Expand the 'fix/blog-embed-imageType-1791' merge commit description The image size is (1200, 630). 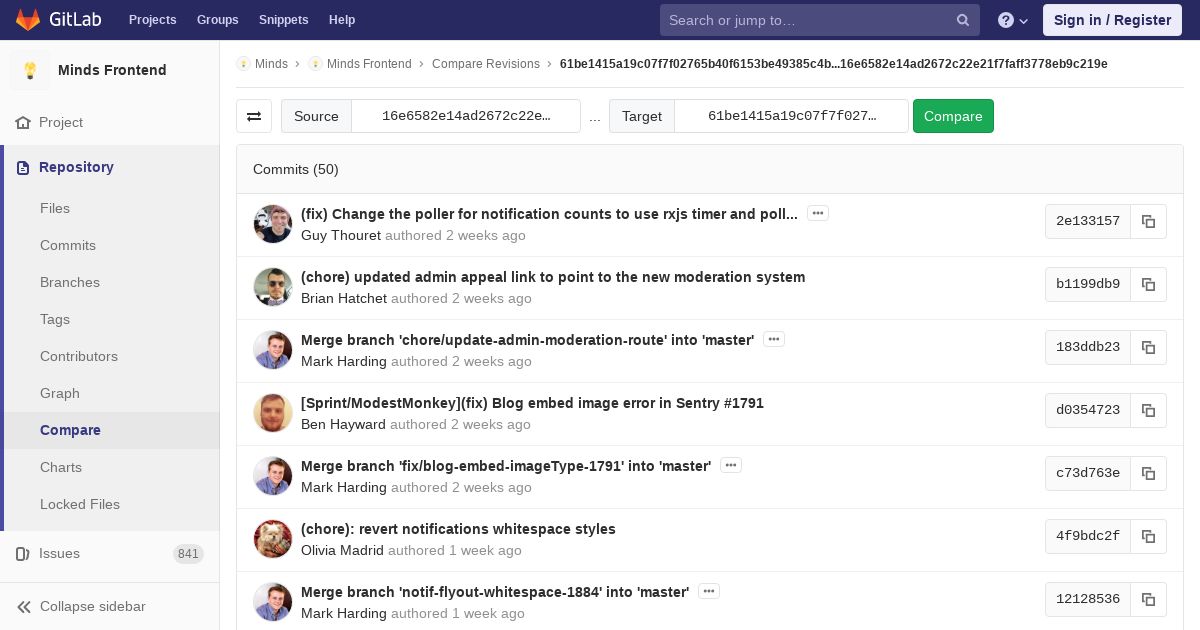tap(731, 465)
